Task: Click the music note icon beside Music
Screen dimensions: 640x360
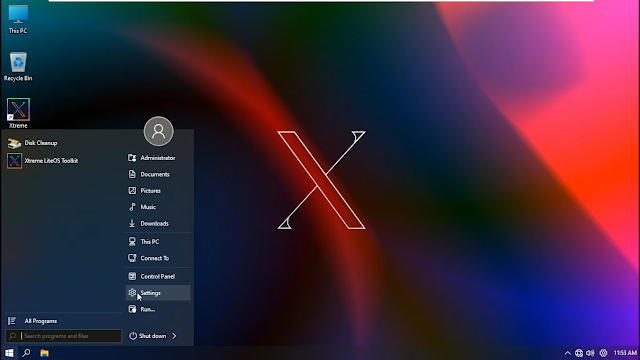Action: pyautogui.click(x=132, y=207)
